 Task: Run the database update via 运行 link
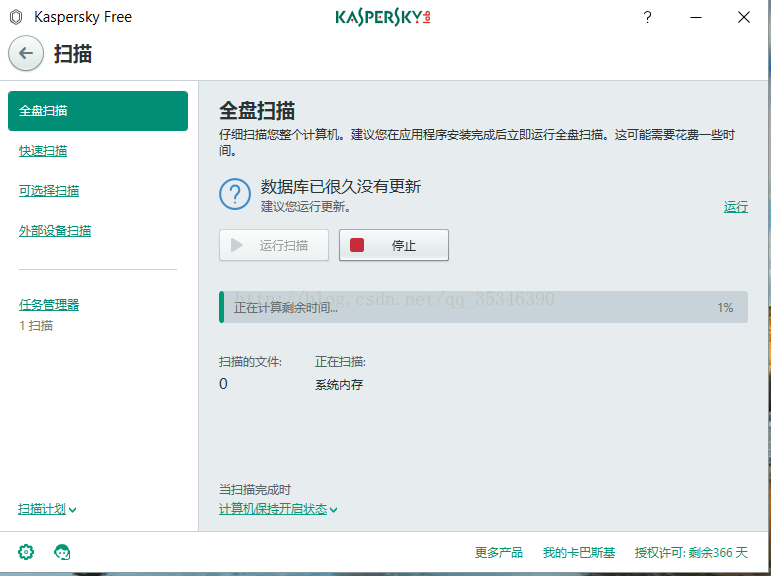(x=736, y=207)
